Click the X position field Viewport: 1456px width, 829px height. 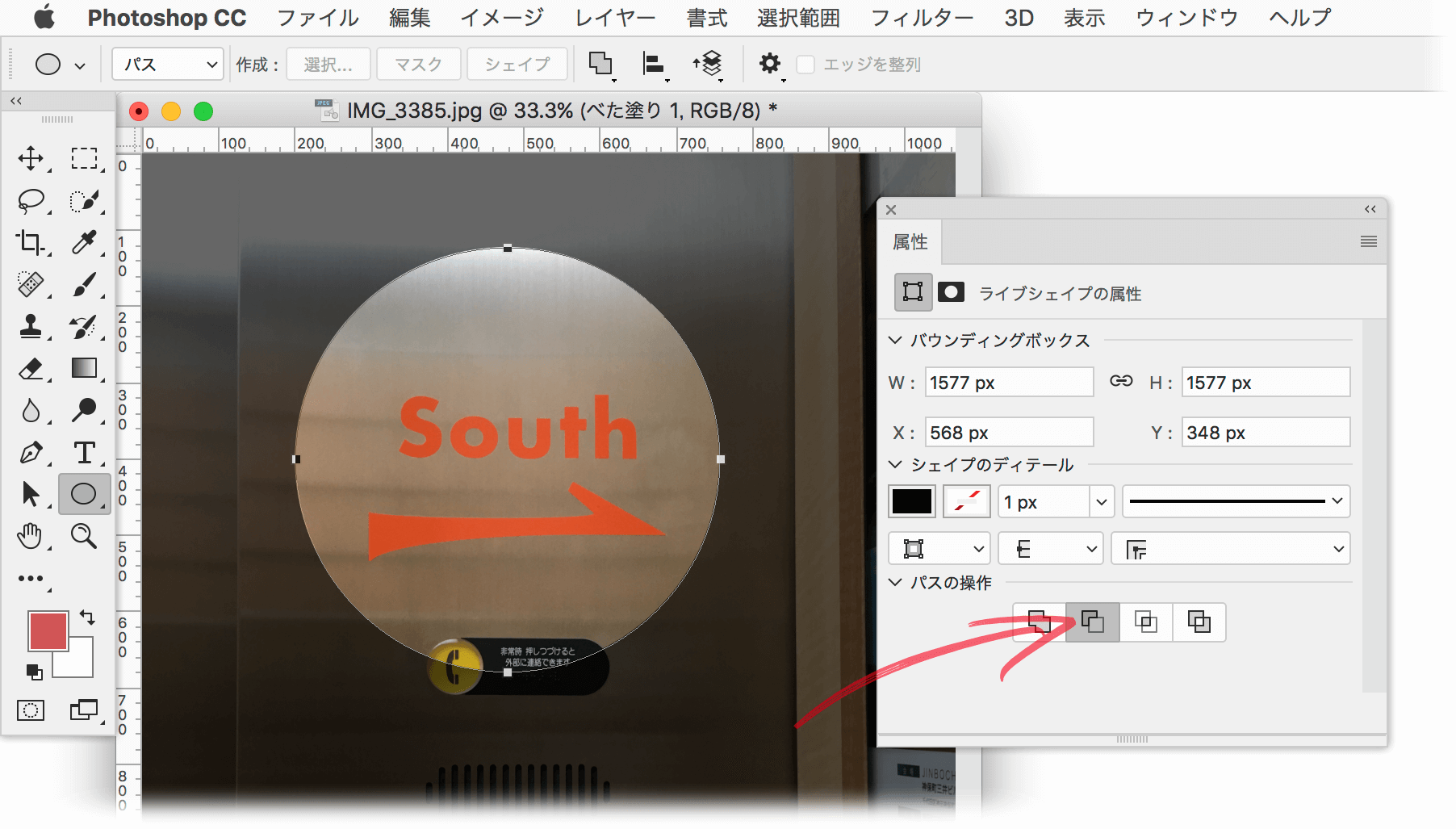(x=1009, y=432)
